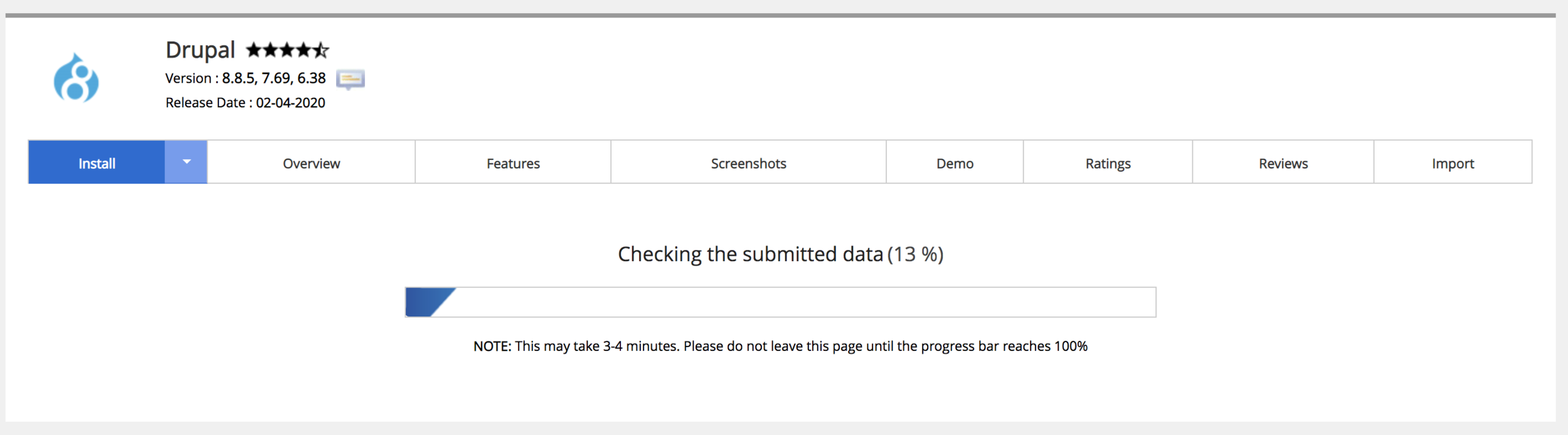Show the Reviews tab
This screenshot has height=435, width=1568.
[1283, 163]
